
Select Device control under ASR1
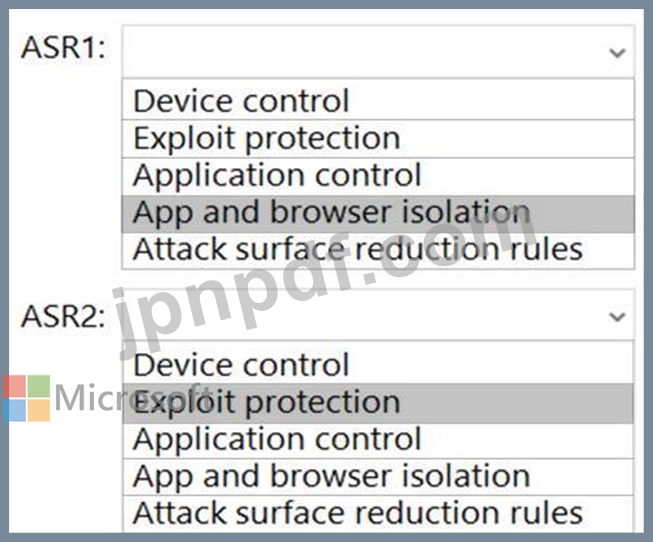(378, 100)
